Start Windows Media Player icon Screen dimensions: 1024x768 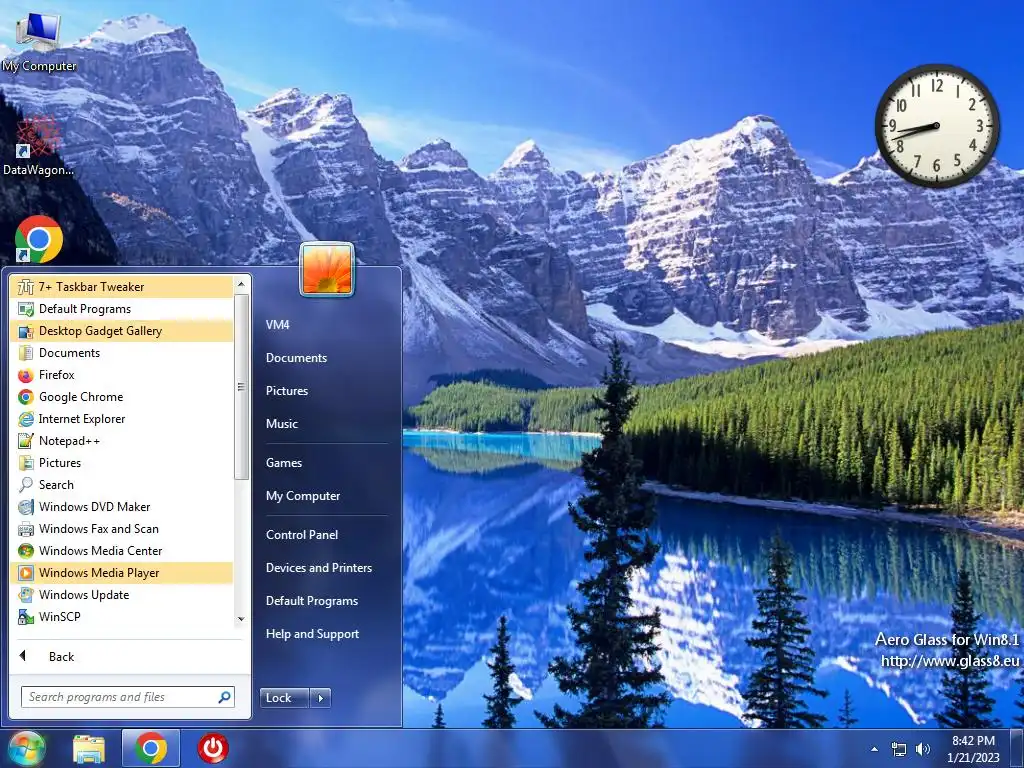click(25, 573)
